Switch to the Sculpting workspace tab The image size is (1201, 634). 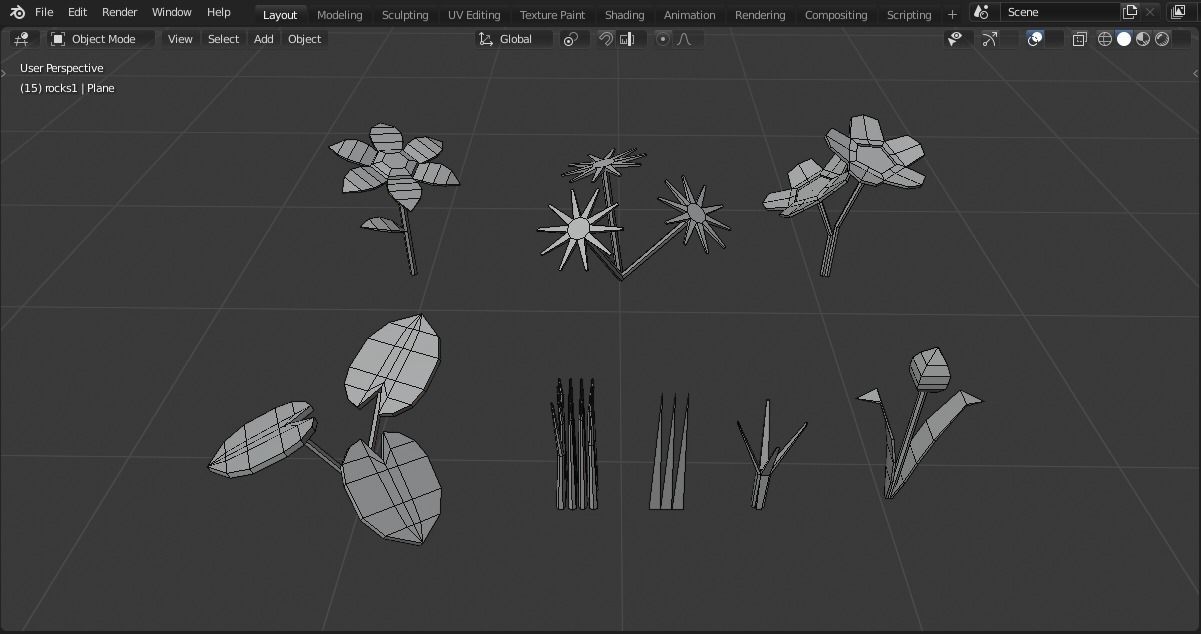coord(405,15)
